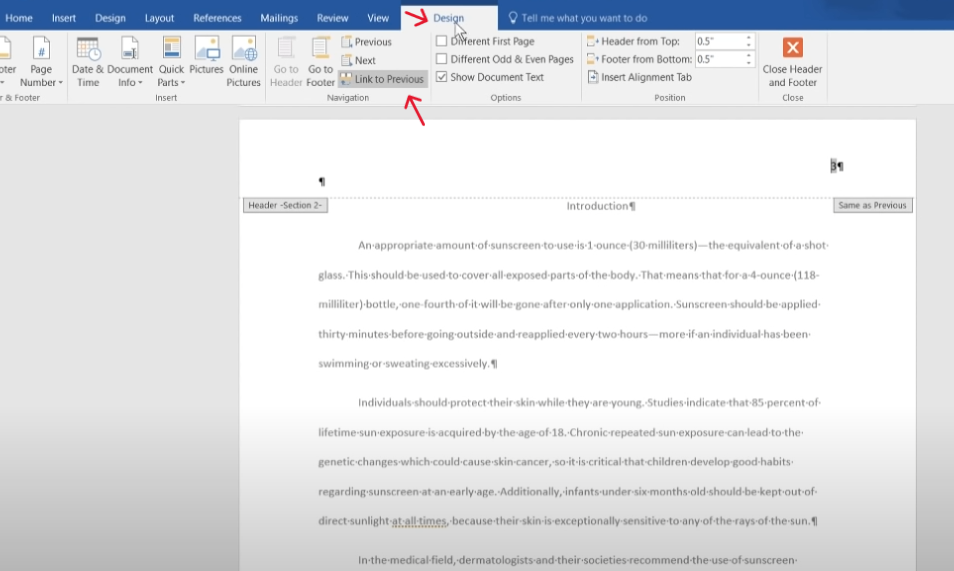Click the lightbulb Tell me icon

(x=513, y=18)
